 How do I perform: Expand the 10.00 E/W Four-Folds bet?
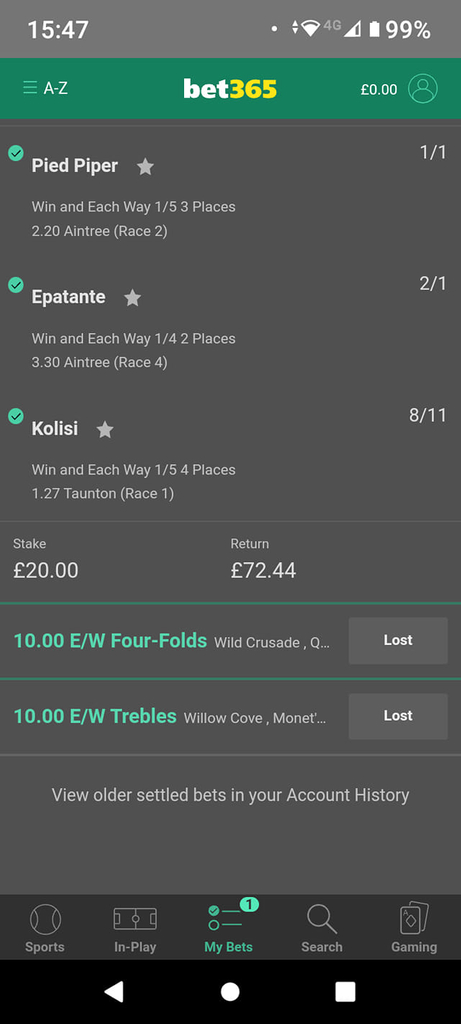tap(172, 641)
